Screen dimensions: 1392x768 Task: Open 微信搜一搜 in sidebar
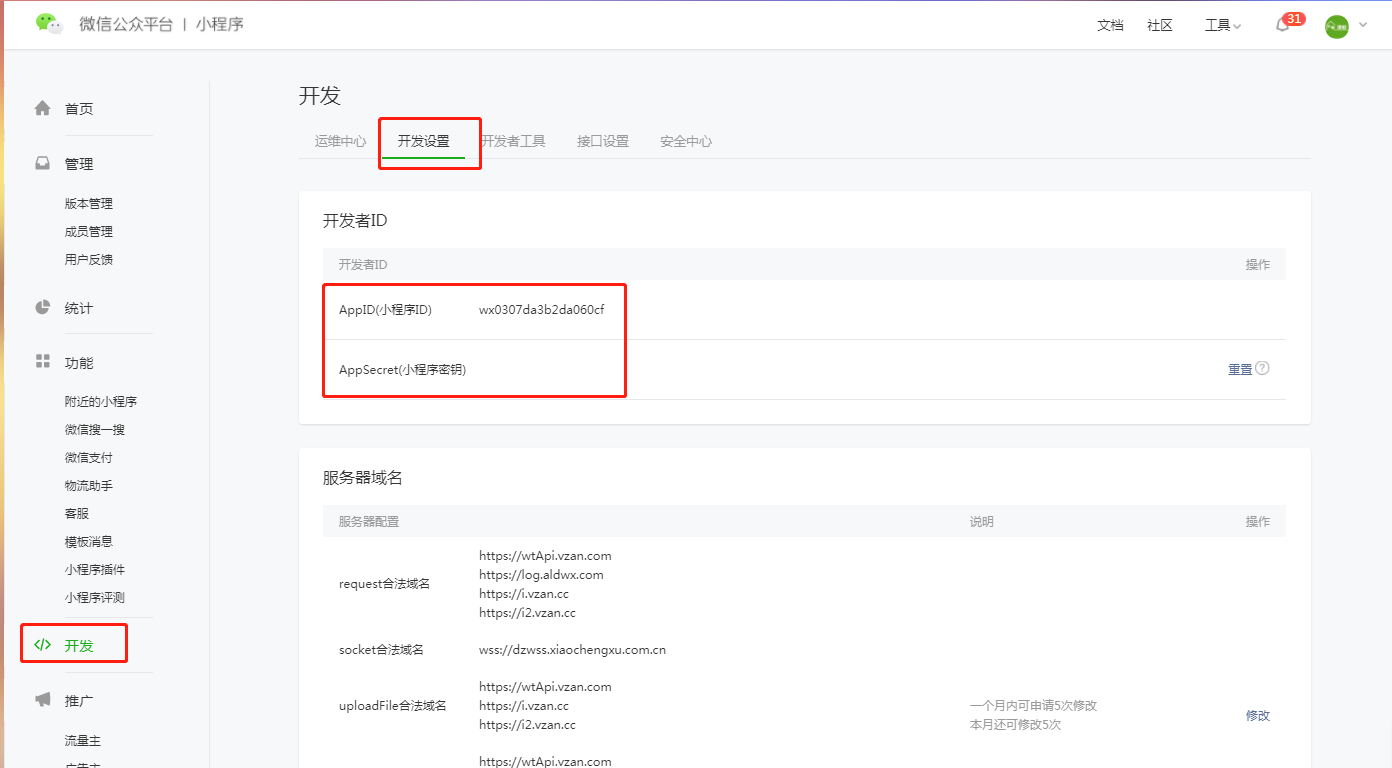click(95, 430)
